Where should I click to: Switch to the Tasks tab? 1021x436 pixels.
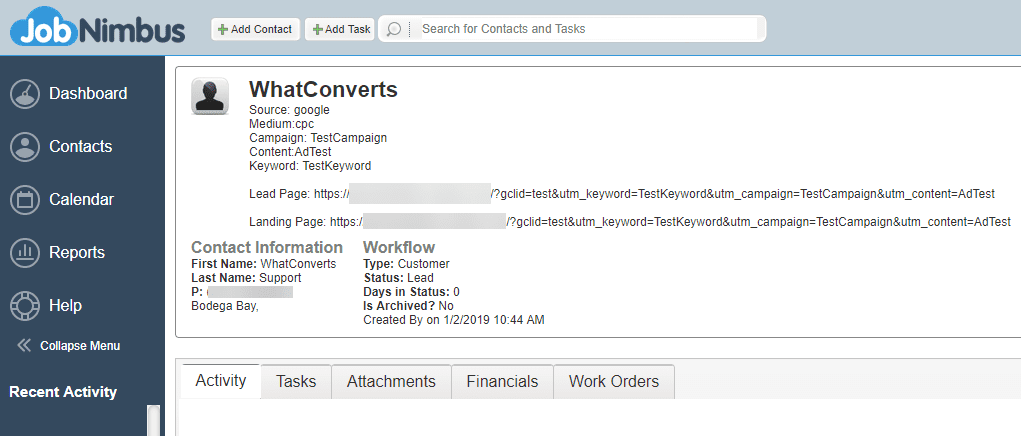click(296, 381)
